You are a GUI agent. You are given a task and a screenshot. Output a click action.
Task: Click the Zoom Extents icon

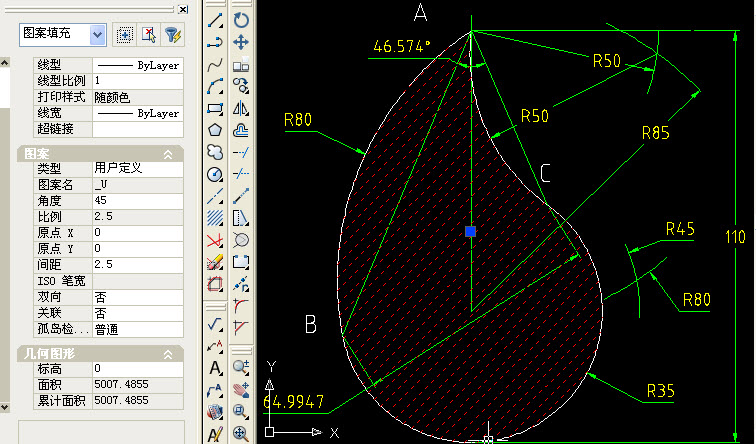241,433
